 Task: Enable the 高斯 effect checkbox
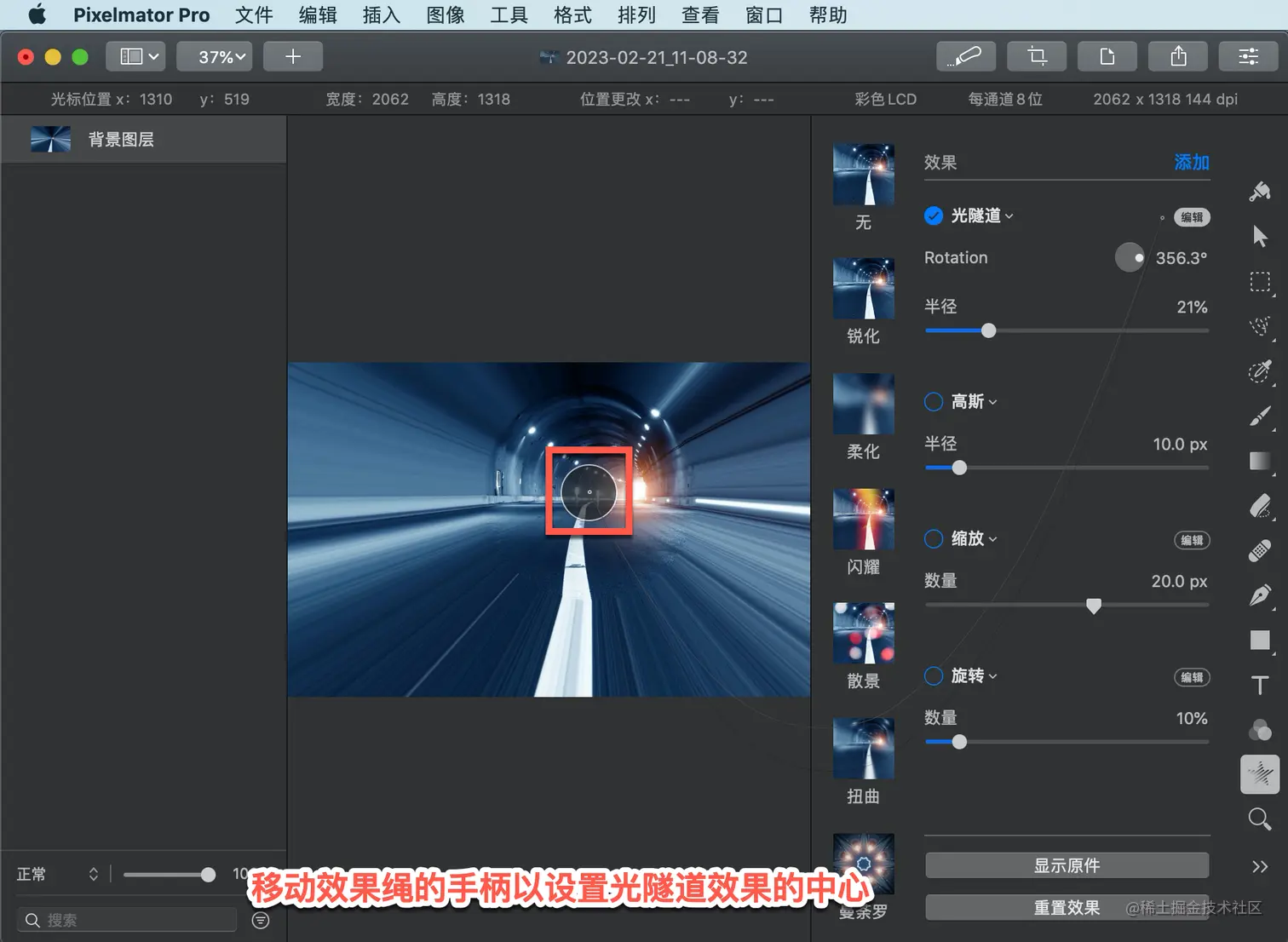pyautogui.click(x=934, y=401)
